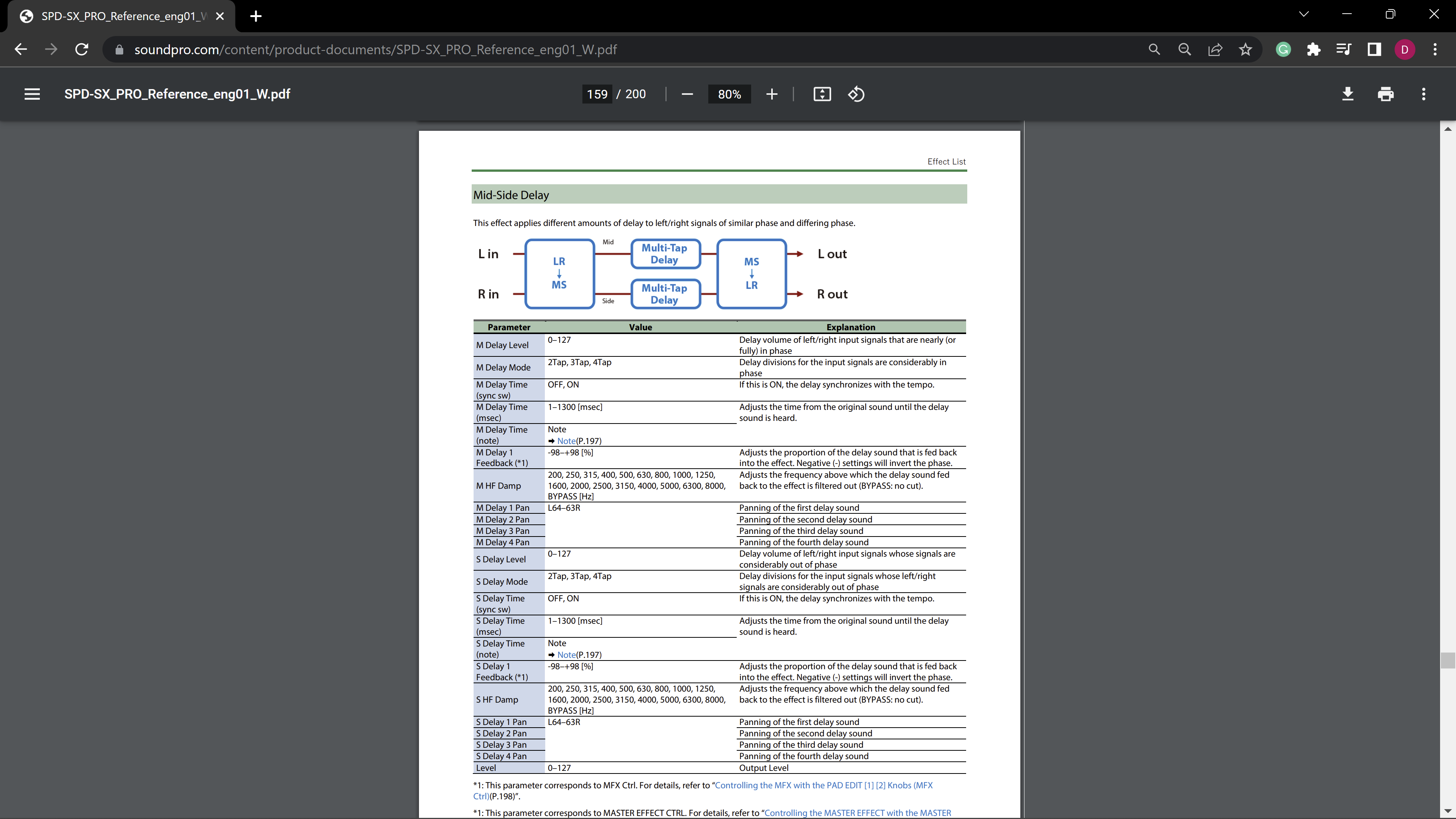Toggle the Chrome side panel

pyautogui.click(x=1374, y=50)
